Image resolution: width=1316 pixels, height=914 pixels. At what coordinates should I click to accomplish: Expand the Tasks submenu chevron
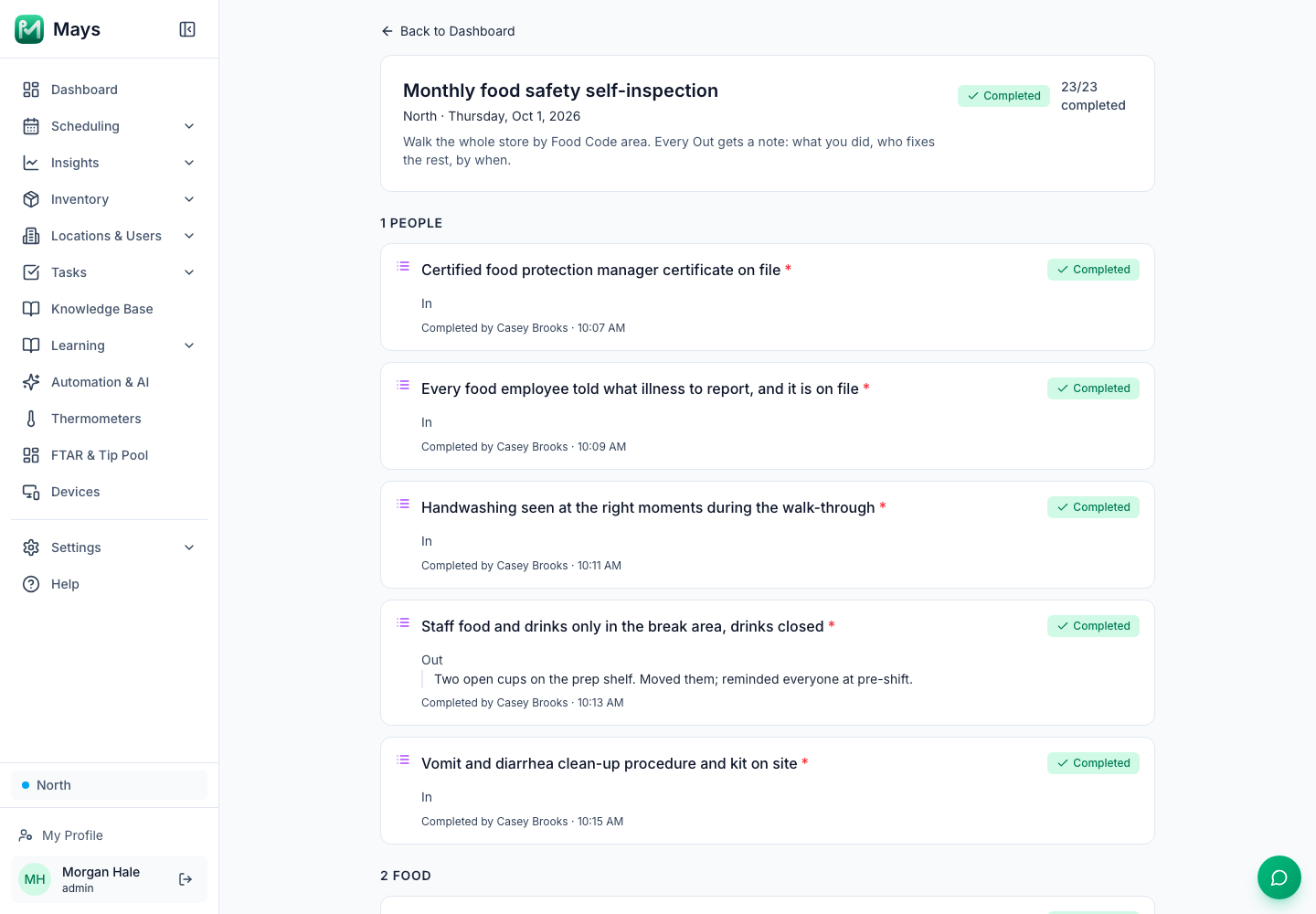pos(189,272)
